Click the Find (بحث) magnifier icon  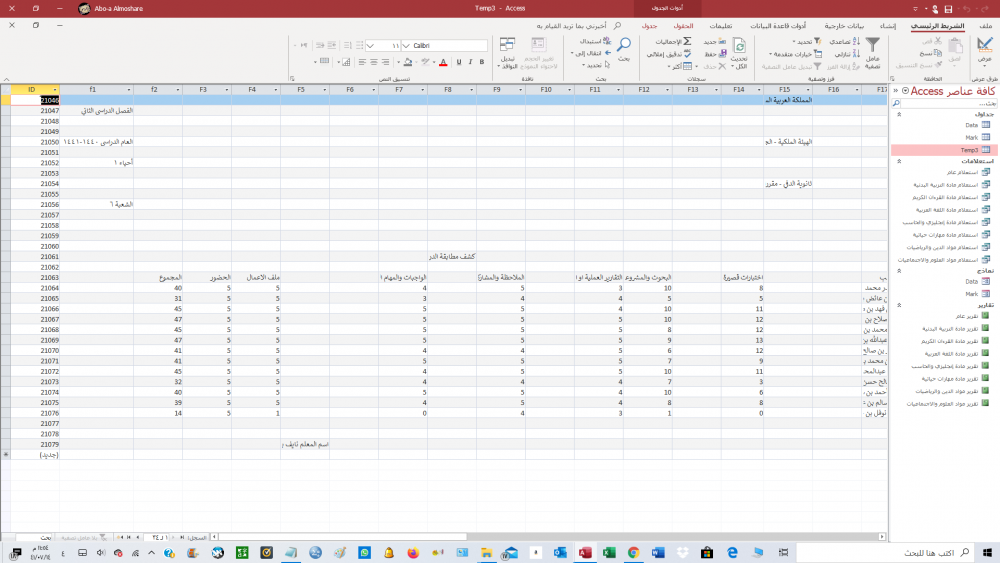pyautogui.click(x=624, y=45)
